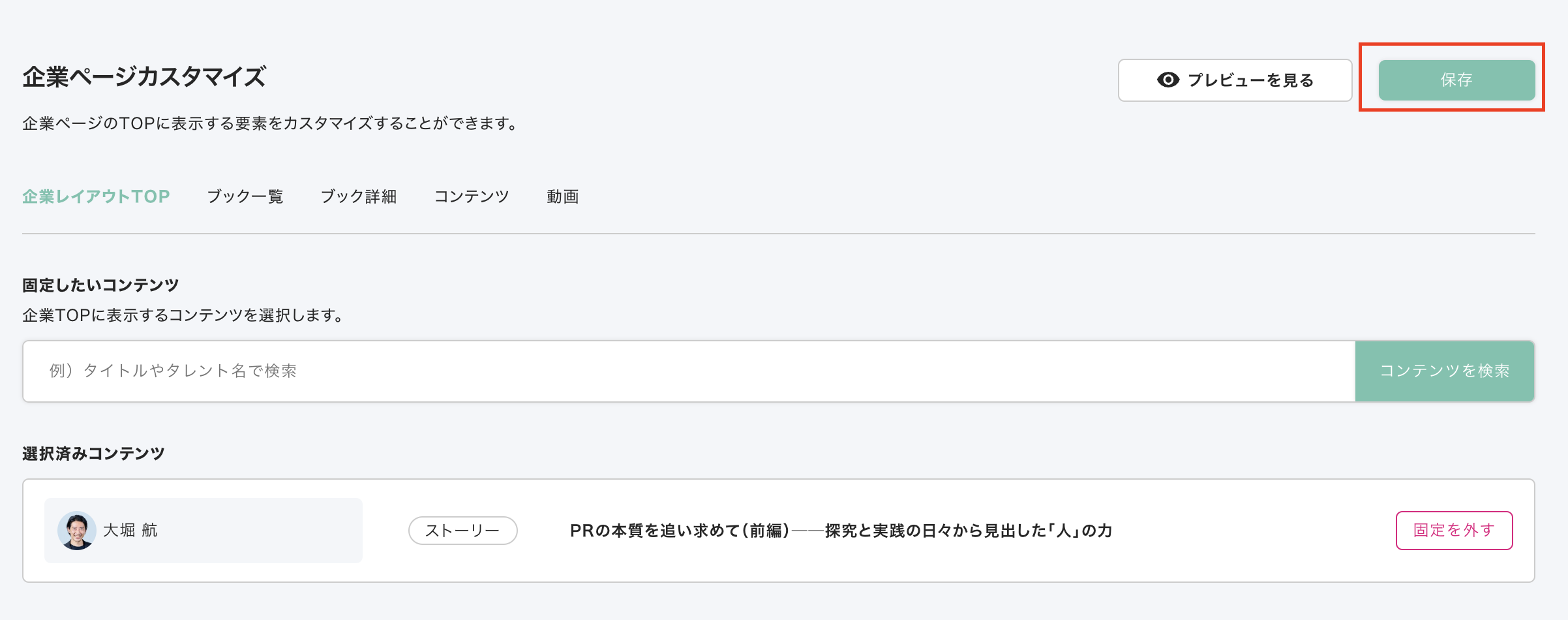1568x620 pixels.
Task: Click the 大堀 航 name label
Action: [130, 530]
